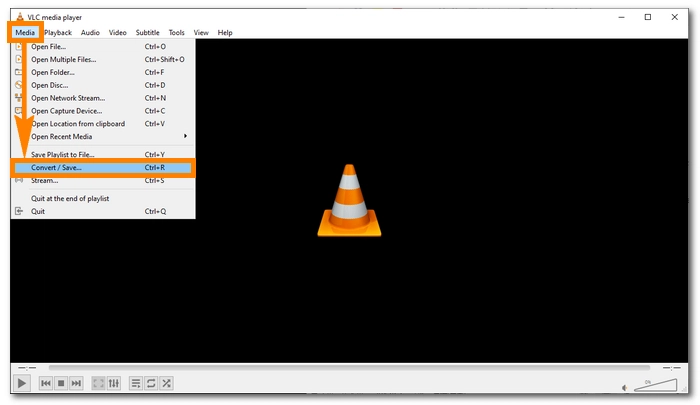Click the Open Disc entry's disc icon

pos(19,85)
